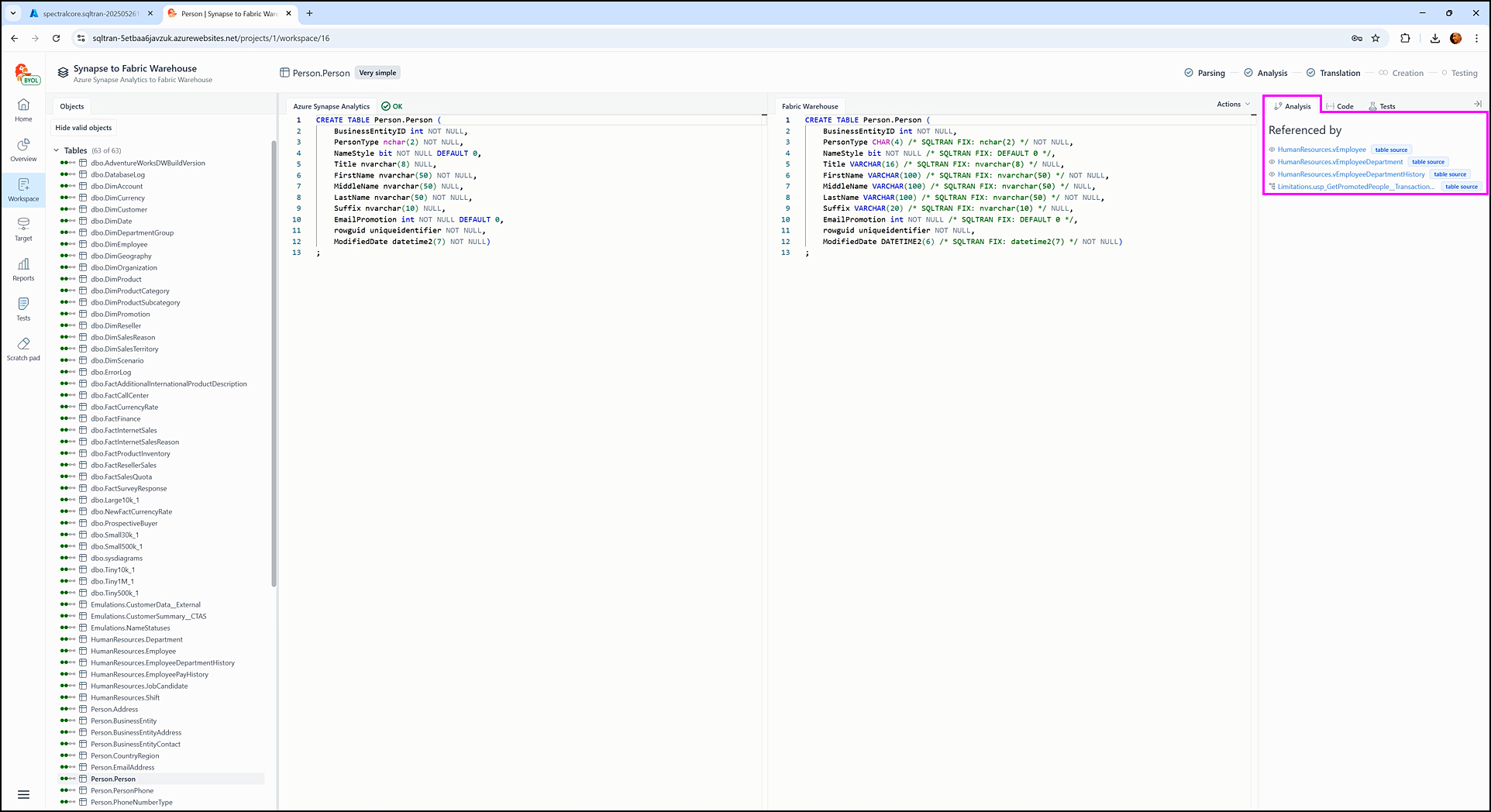Bookmark this page with star icon

click(1376, 38)
